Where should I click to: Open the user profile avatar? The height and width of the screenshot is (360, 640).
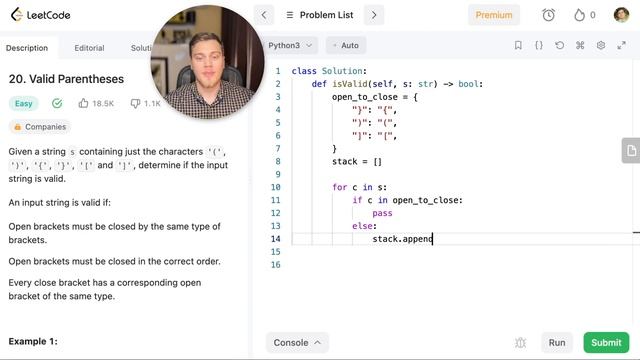621,15
